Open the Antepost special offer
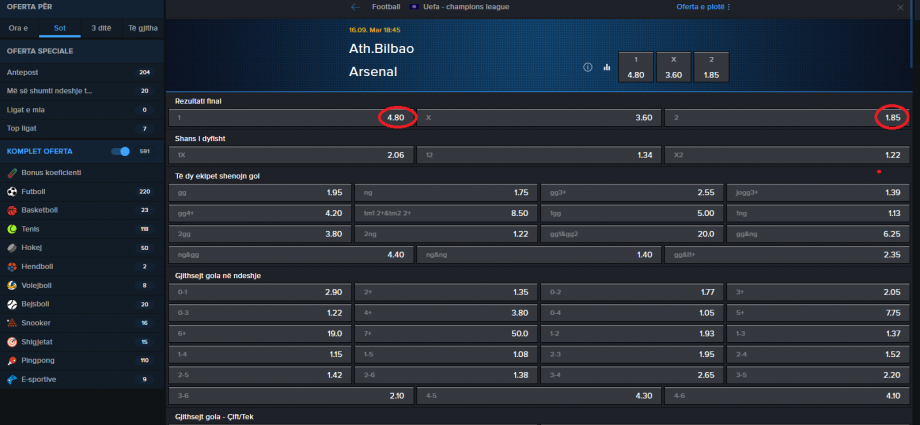Viewport: 920px width, 425px height. tap(82, 72)
